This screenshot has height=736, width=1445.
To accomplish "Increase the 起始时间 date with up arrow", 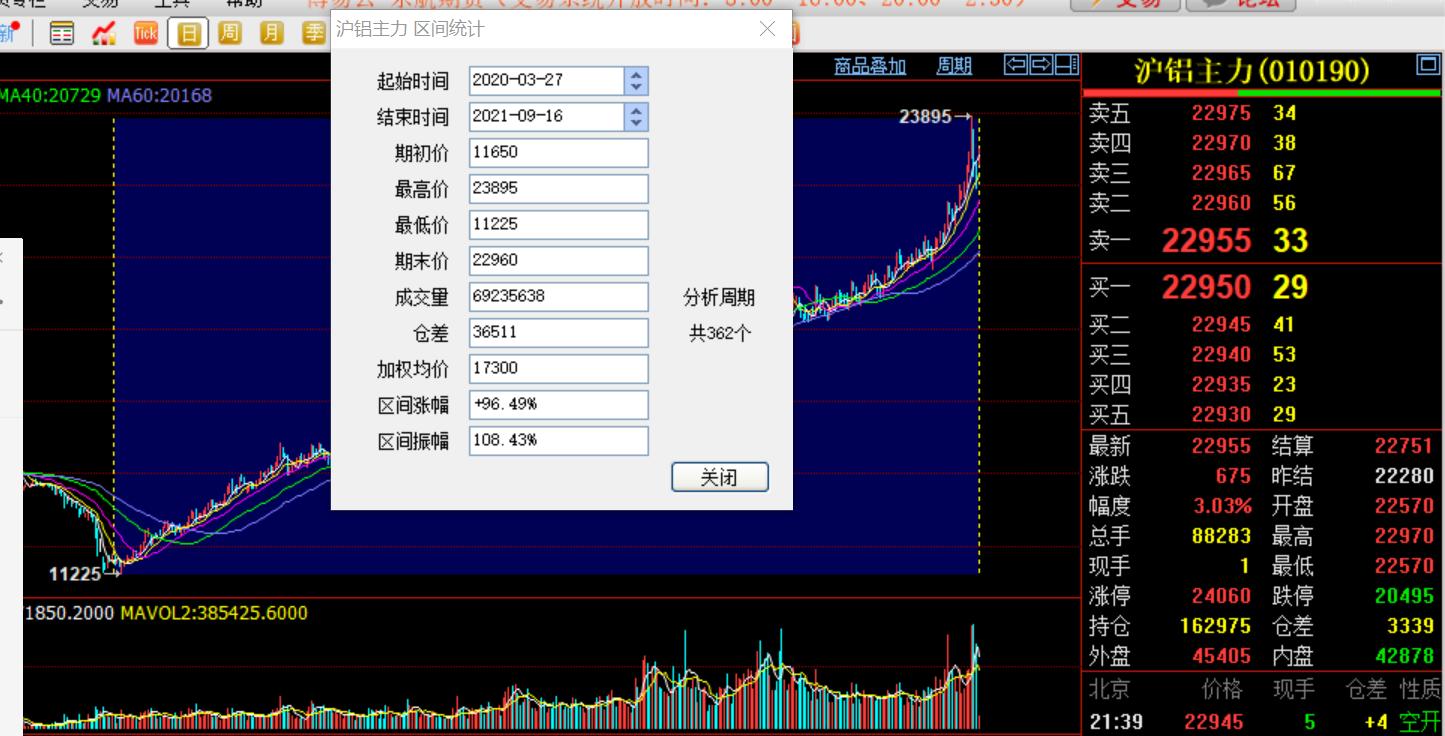I will pyautogui.click(x=636, y=74).
